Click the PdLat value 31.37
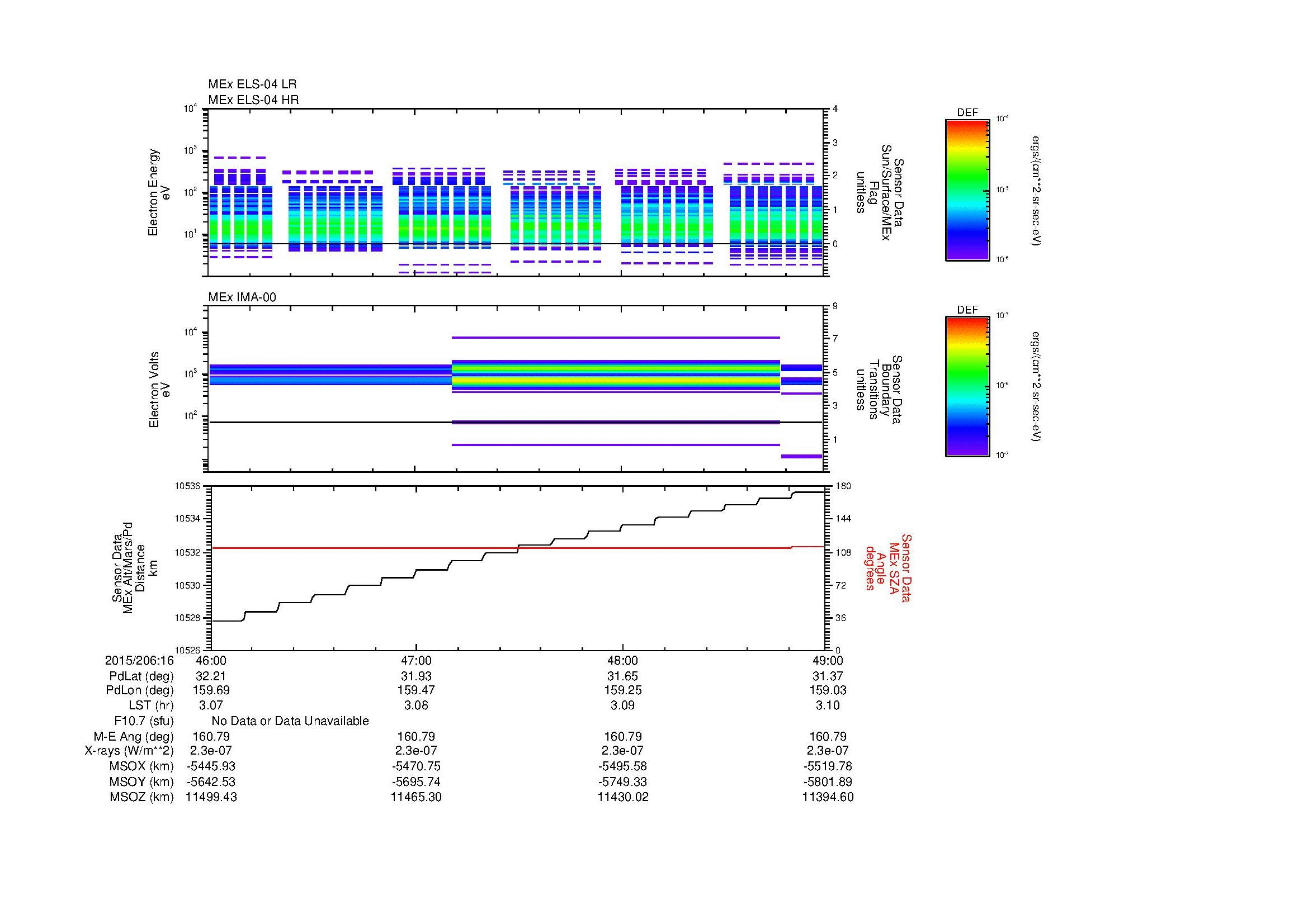1308x924 pixels. [828, 676]
